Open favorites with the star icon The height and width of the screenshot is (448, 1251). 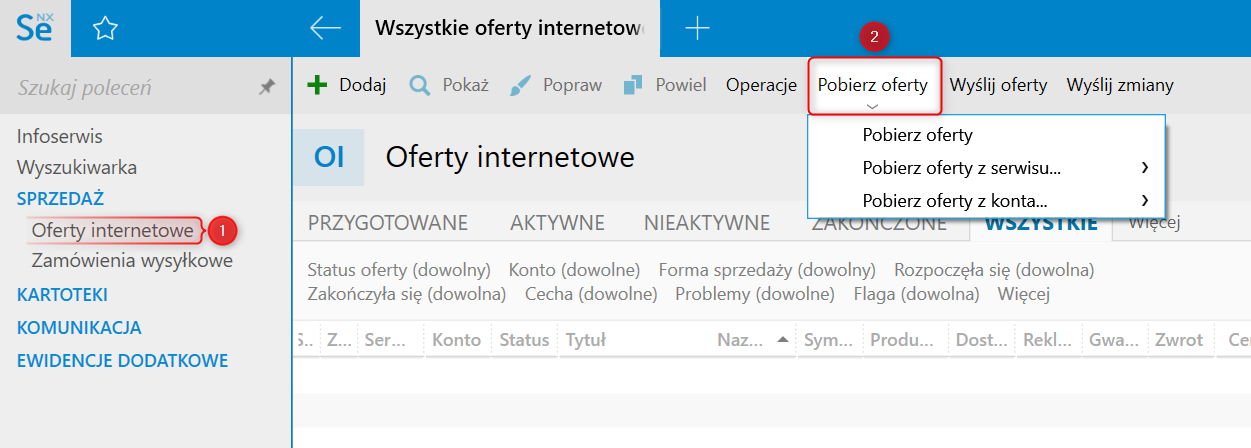(105, 29)
